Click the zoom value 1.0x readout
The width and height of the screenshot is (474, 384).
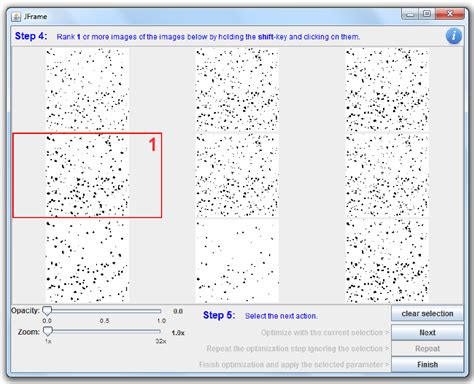click(178, 333)
